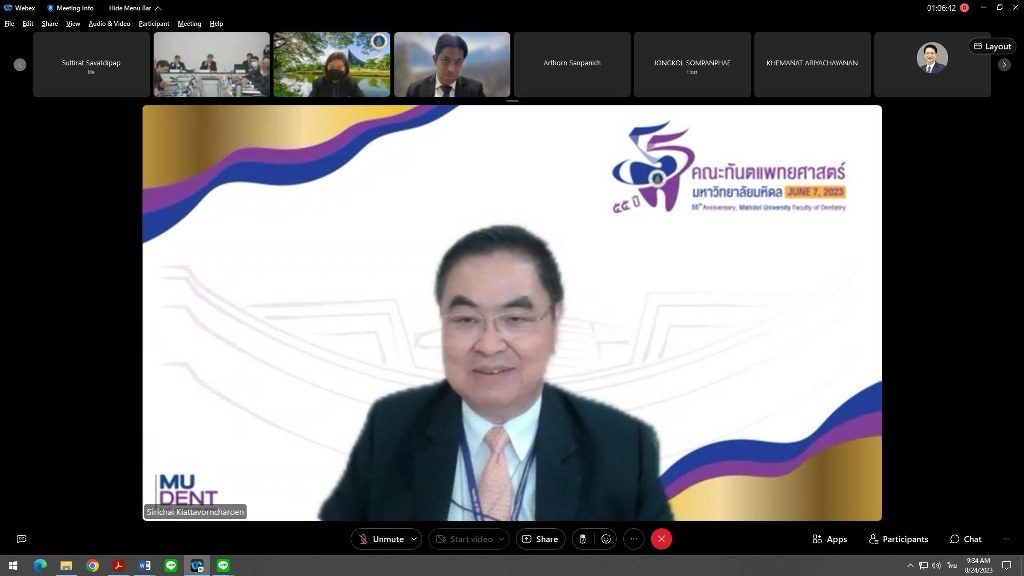
Task: Open the Audio & Video menu
Action: (109, 23)
